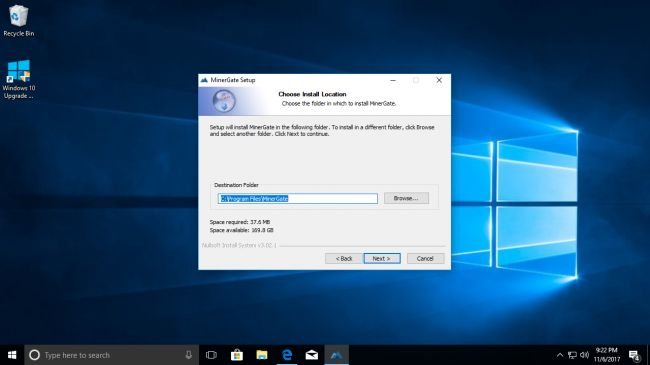The width and height of the screenshot is (650, 365).
Task: Click the Nullsoft Install System label
Action: pyautogui.click(x=239, y=246)
